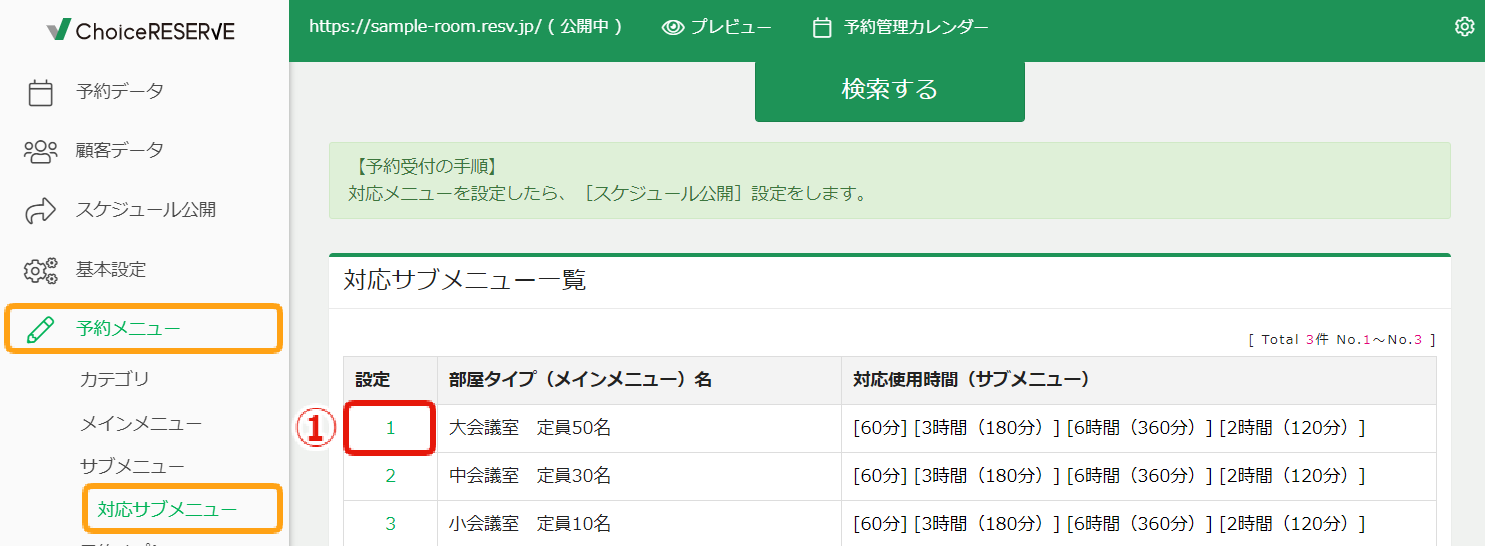Click the 【予約受付の手順】 notice text
This screenshot has height=546, width=1485.
426,167
